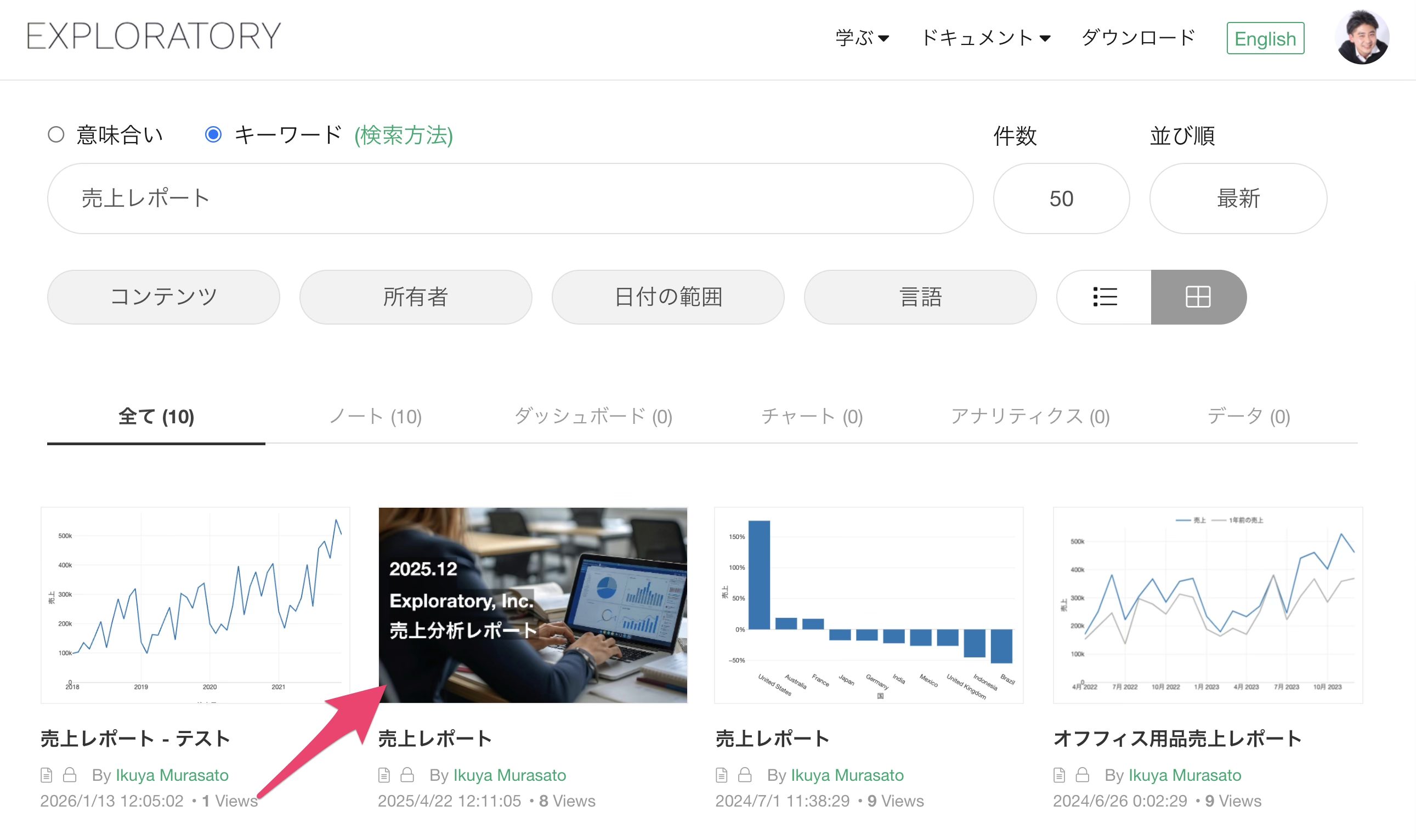Select the 意味合い radio button
1416x840 pixels.
[55, 135]
